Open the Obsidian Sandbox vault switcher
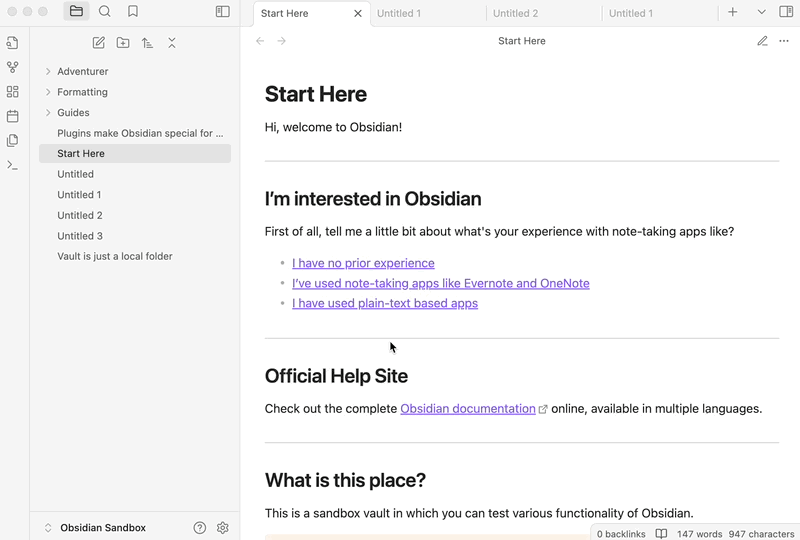 pos(95,528)
